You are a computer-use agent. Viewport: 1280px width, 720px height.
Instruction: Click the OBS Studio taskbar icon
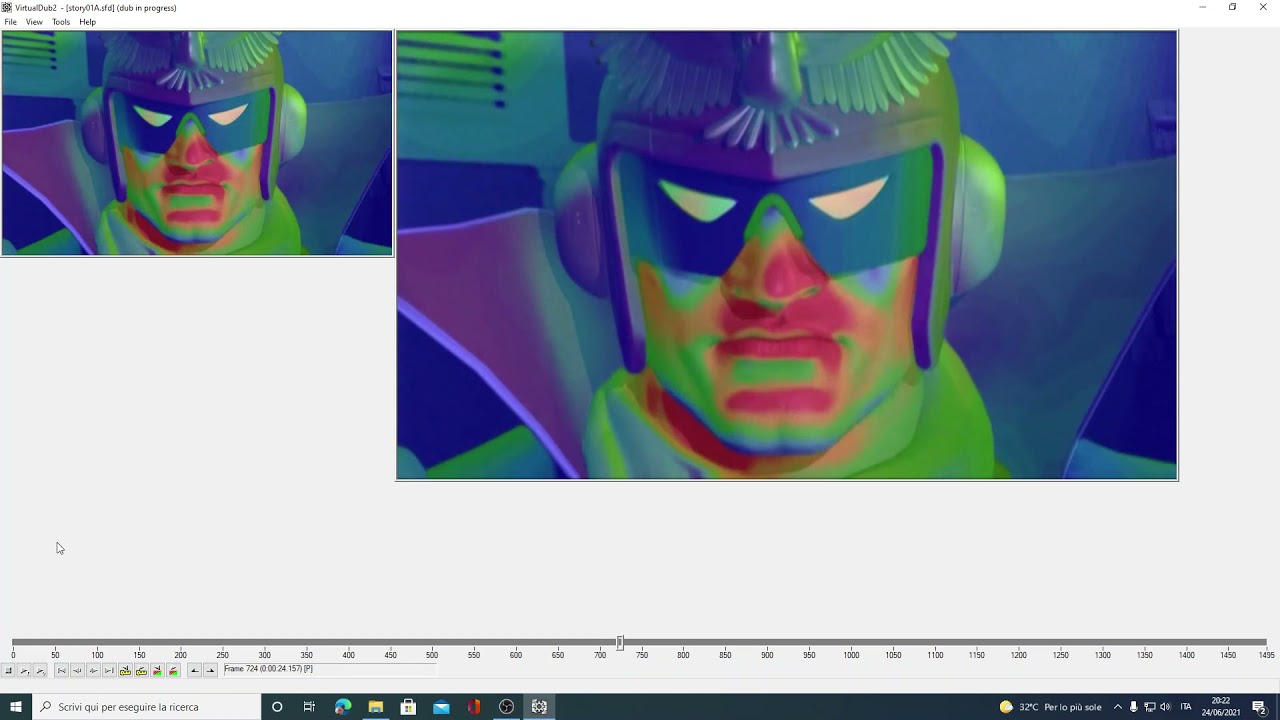pyautogui.click(x=507, y=707)
